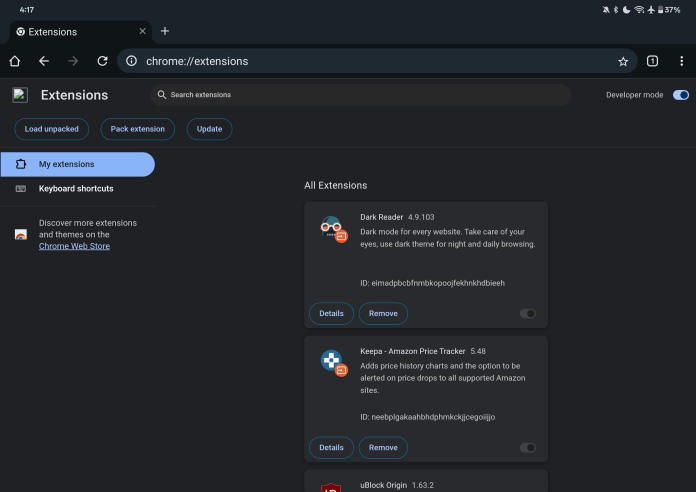Click the Pack extension button
The width and height of the screenshot is (696, 492).
click(138, 129)
